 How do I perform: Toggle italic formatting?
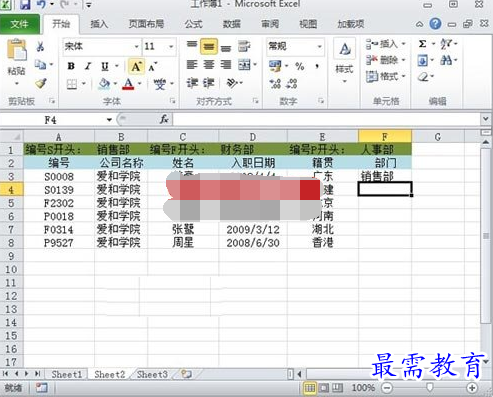click(x=88, y=66)
